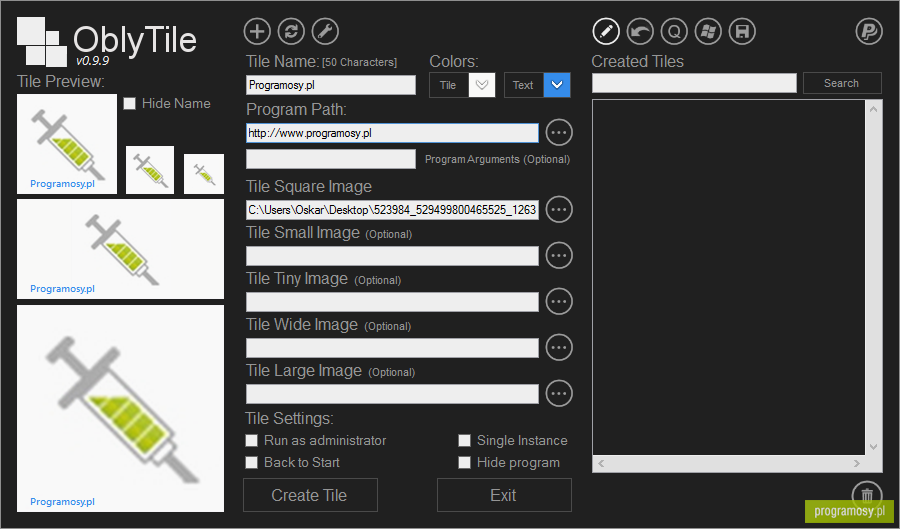Click the Tile Large Image path field

(392, 394)
